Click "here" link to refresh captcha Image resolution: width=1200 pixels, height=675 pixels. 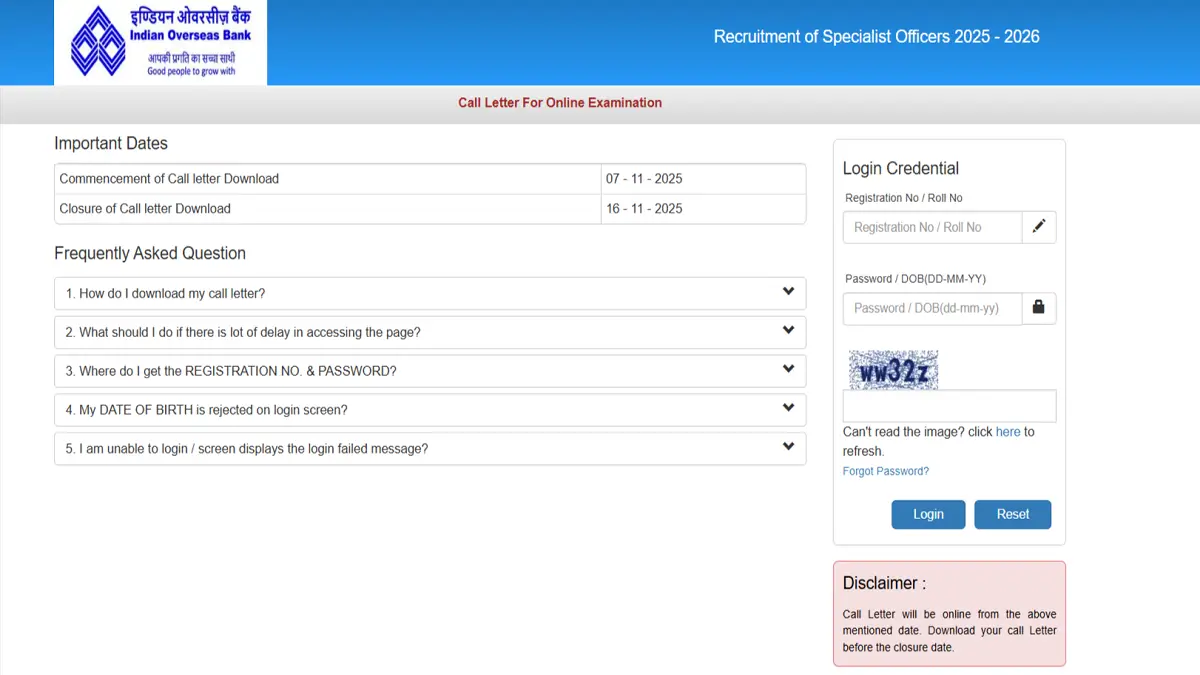point(1008,432)
